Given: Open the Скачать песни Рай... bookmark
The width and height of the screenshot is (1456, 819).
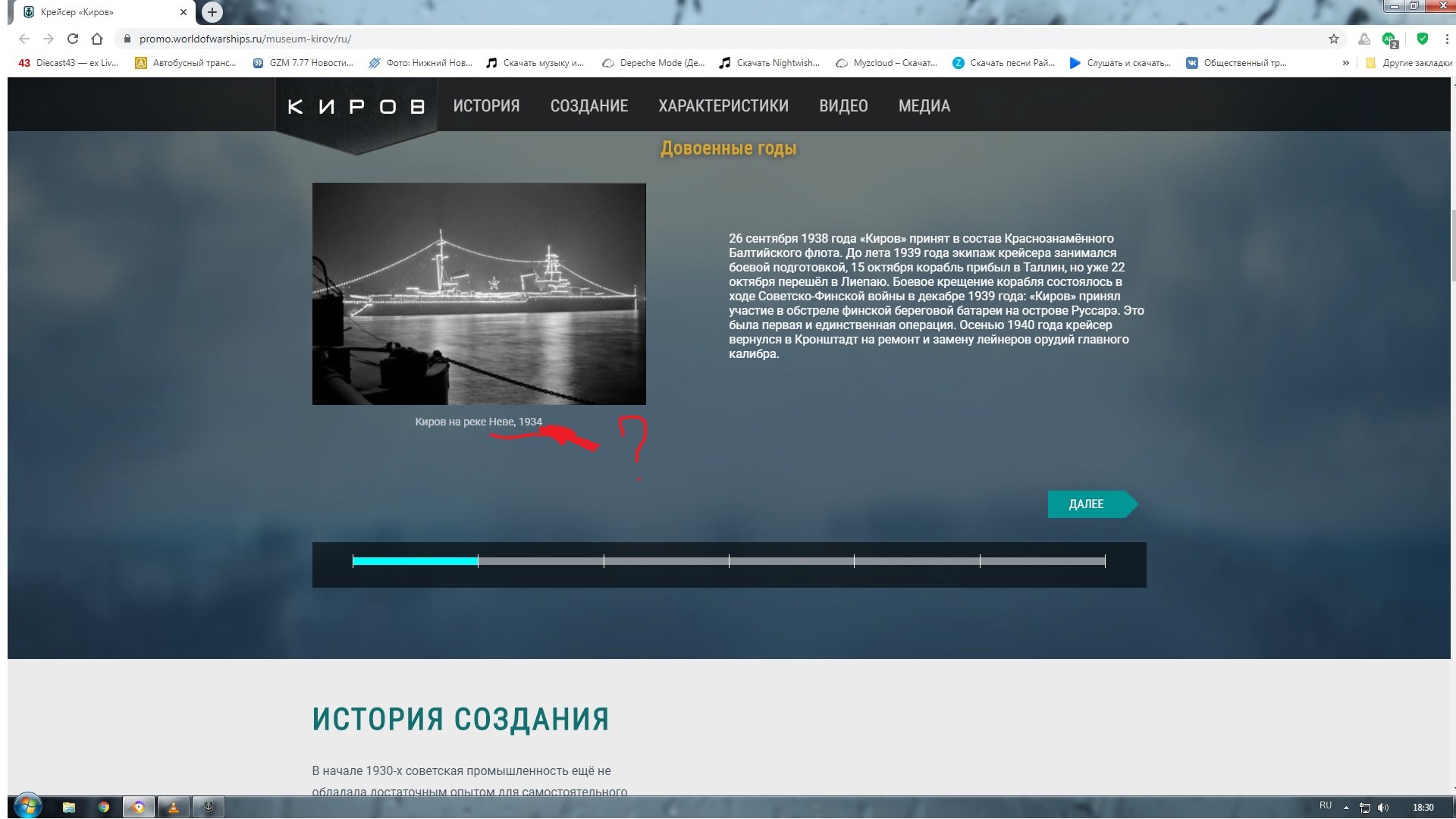Looking at the screenshot, I should tap(1004, 63).
